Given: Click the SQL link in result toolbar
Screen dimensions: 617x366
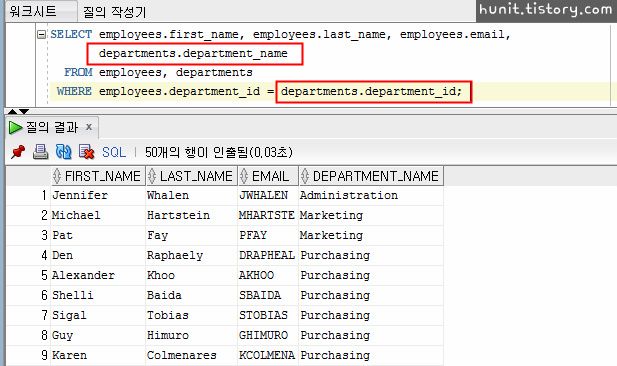Looking at the screenshot, I should click(114, 152).
